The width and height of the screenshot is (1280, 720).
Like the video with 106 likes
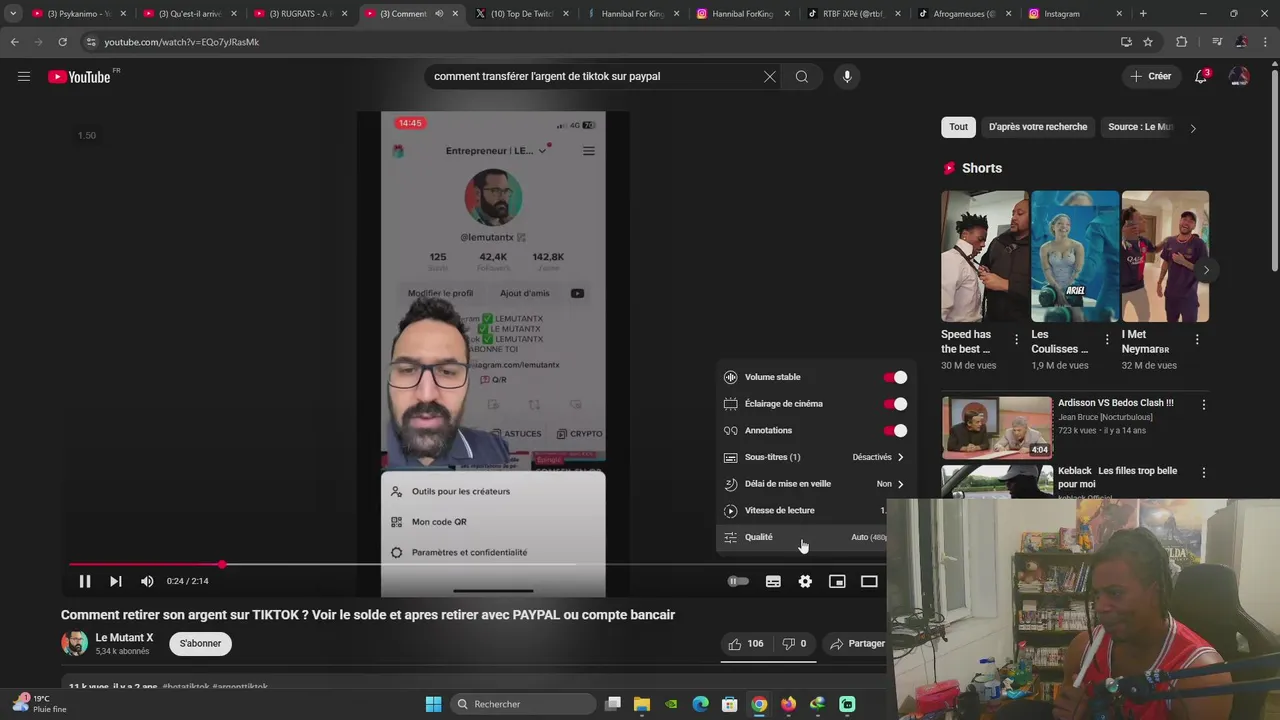point(746,644)
